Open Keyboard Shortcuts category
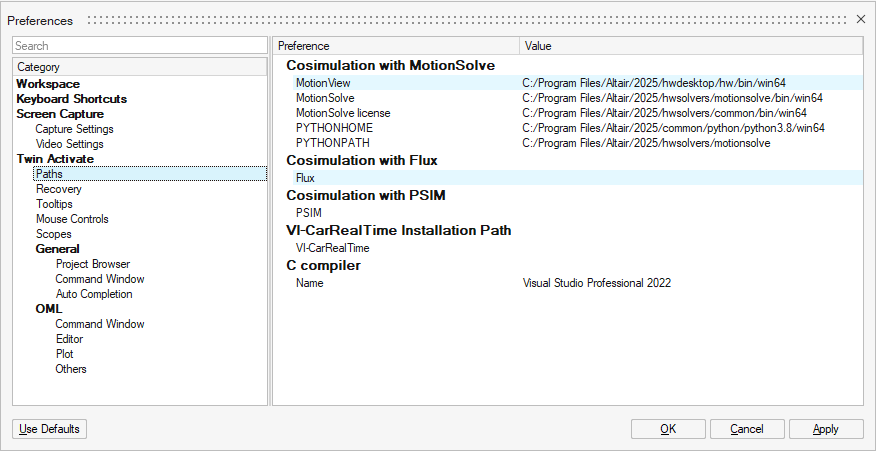 (x=71, y=99)
